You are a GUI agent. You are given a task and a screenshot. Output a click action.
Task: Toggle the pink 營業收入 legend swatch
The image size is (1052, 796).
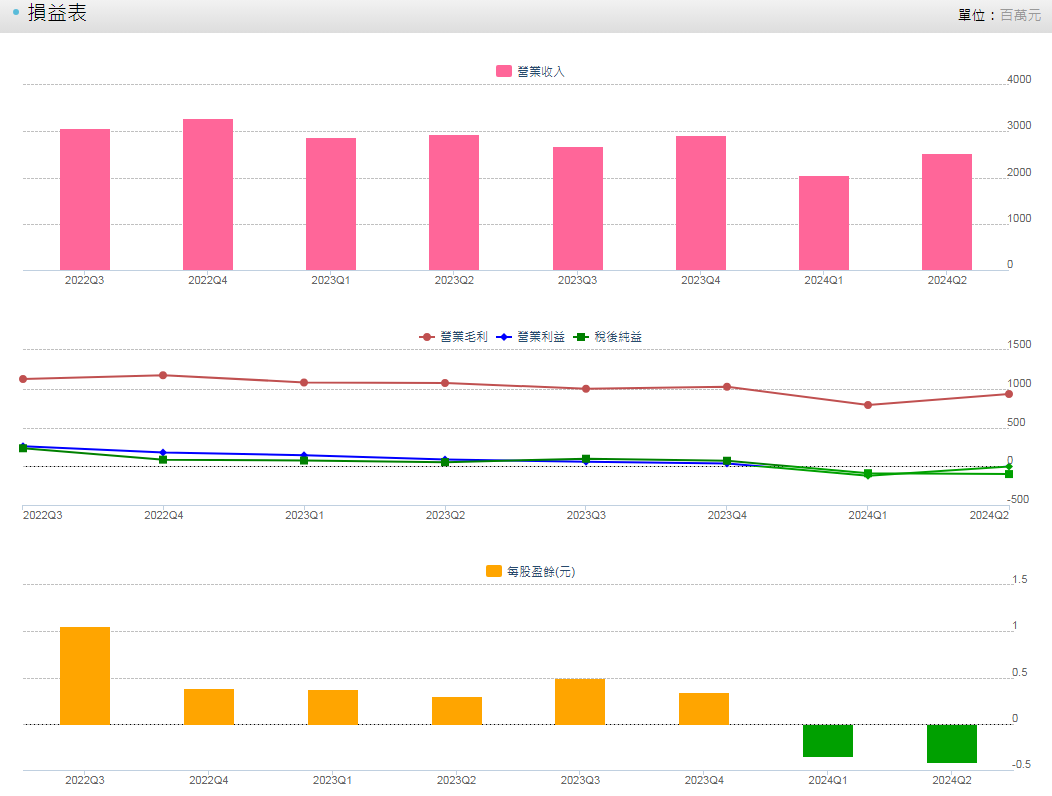pyautogui.click(x=503, y=71)
